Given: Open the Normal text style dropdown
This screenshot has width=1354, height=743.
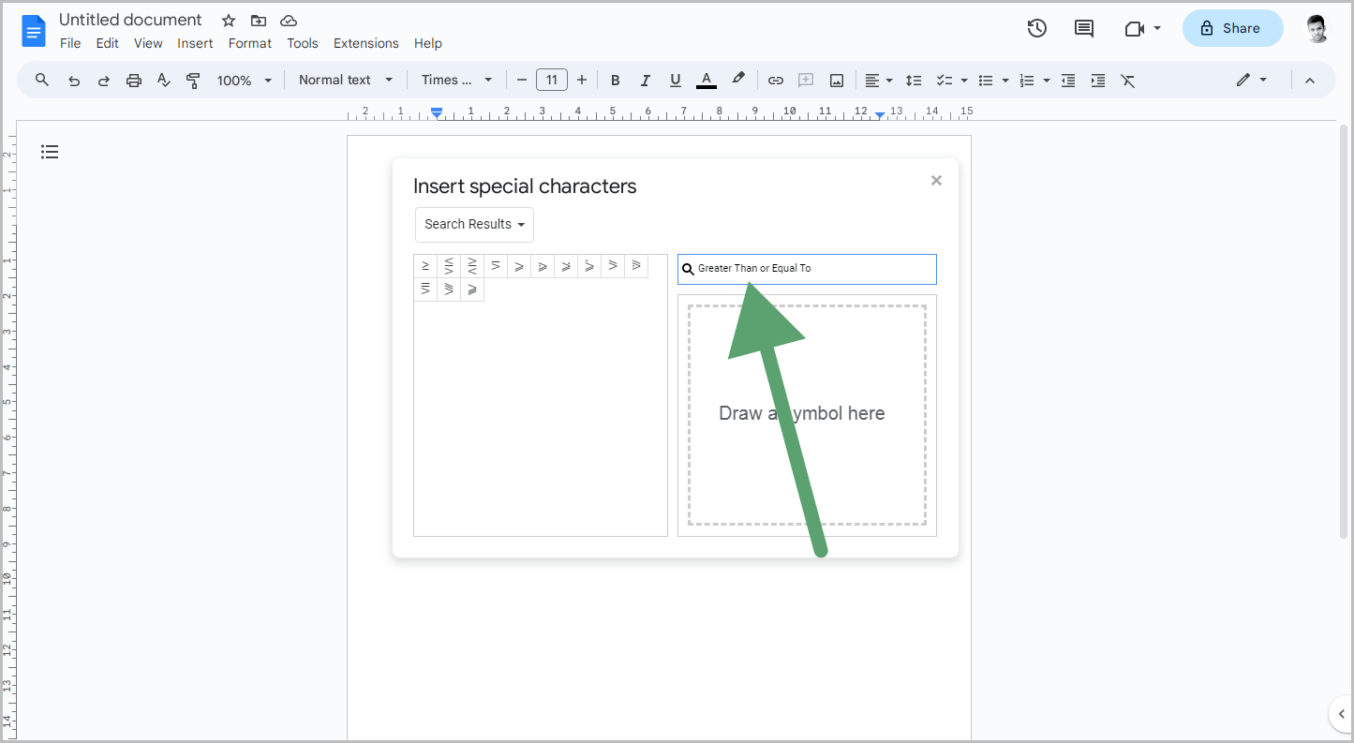Looking at the screenshot, I should [x=346, y=80].
